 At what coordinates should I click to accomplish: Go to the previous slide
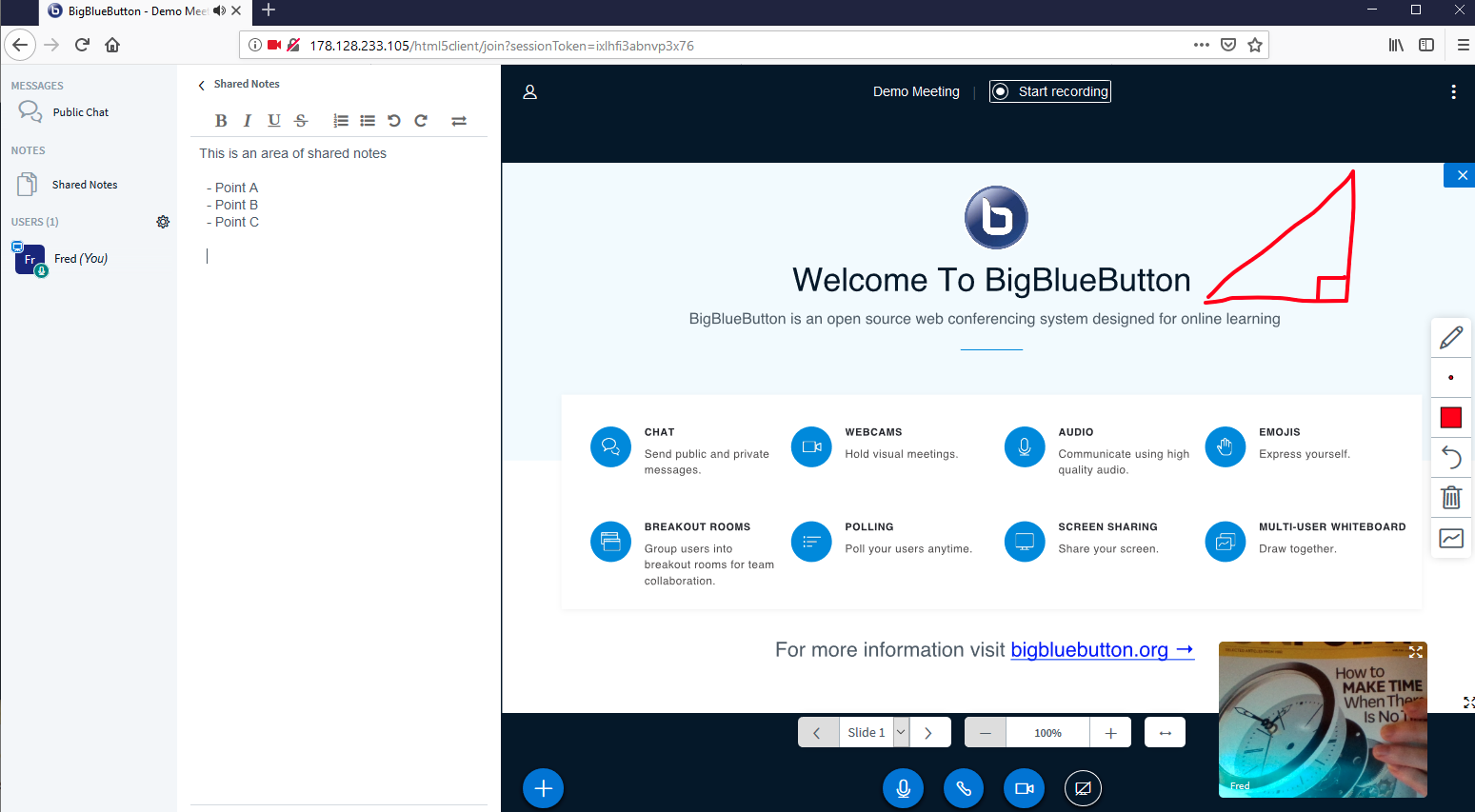tap(817, 733)
